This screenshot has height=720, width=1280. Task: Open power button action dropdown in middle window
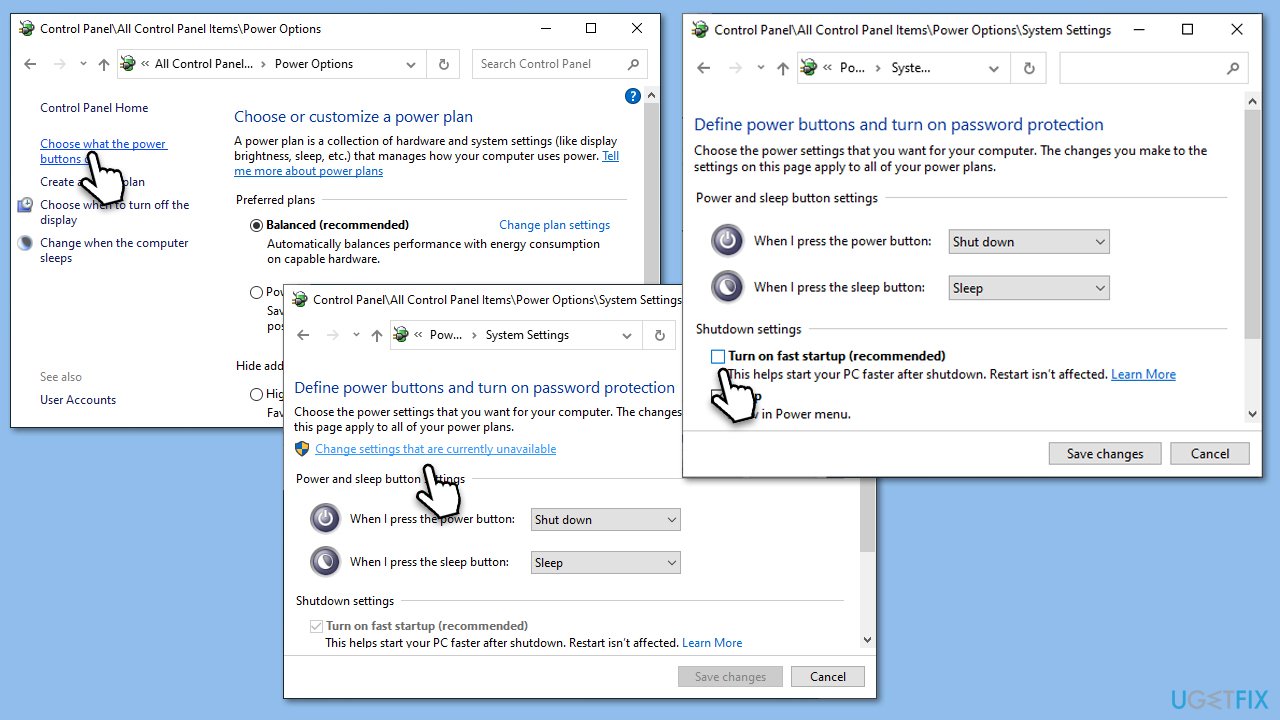coord(605,519)
